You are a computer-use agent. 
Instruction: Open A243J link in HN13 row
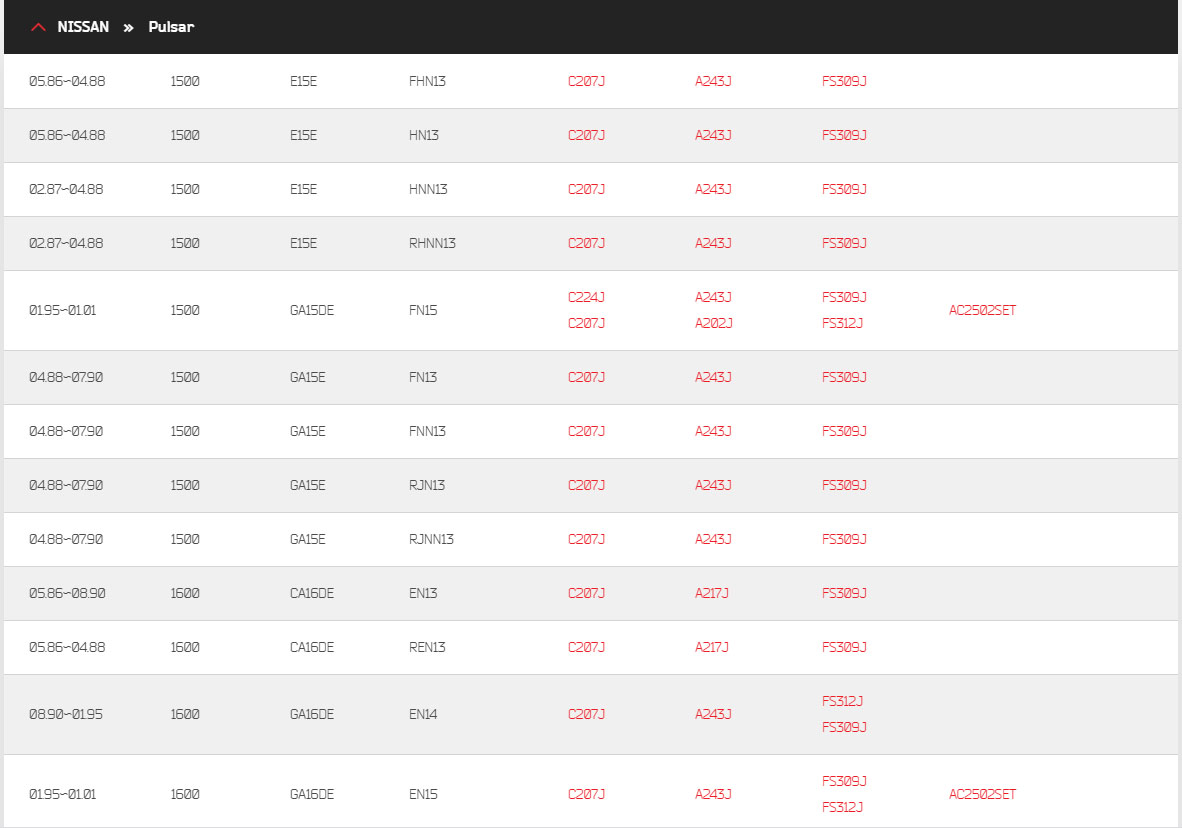[x=713, y=135]
